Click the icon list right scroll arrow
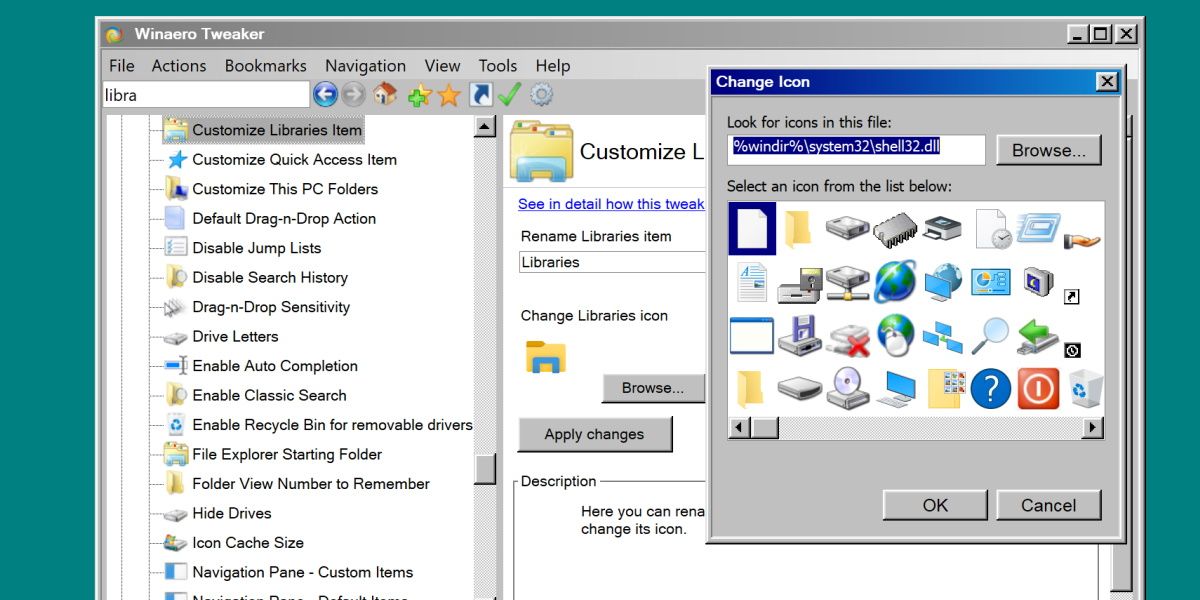 (1093, 428)
